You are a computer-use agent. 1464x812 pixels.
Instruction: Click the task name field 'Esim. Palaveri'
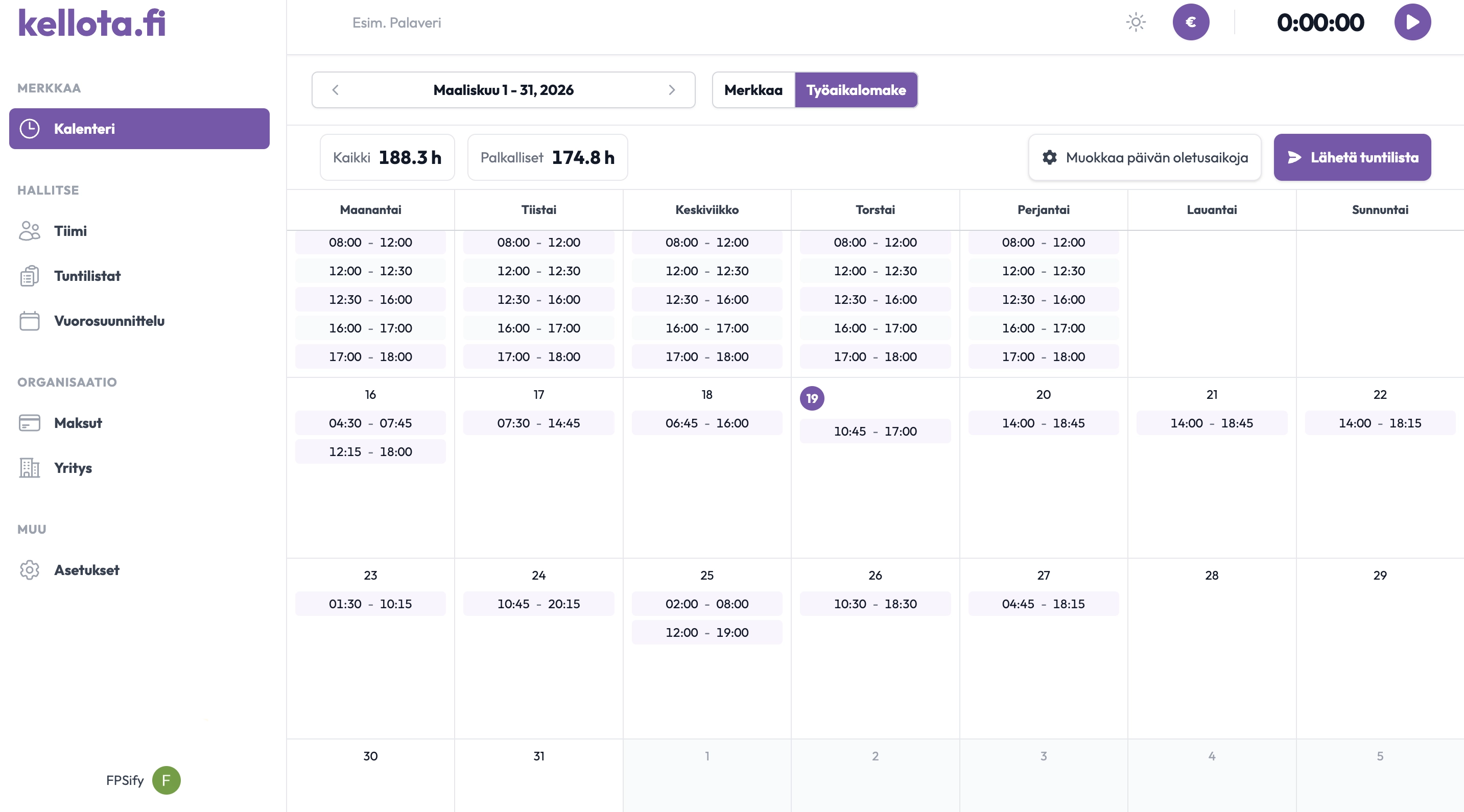pos(396,23)
